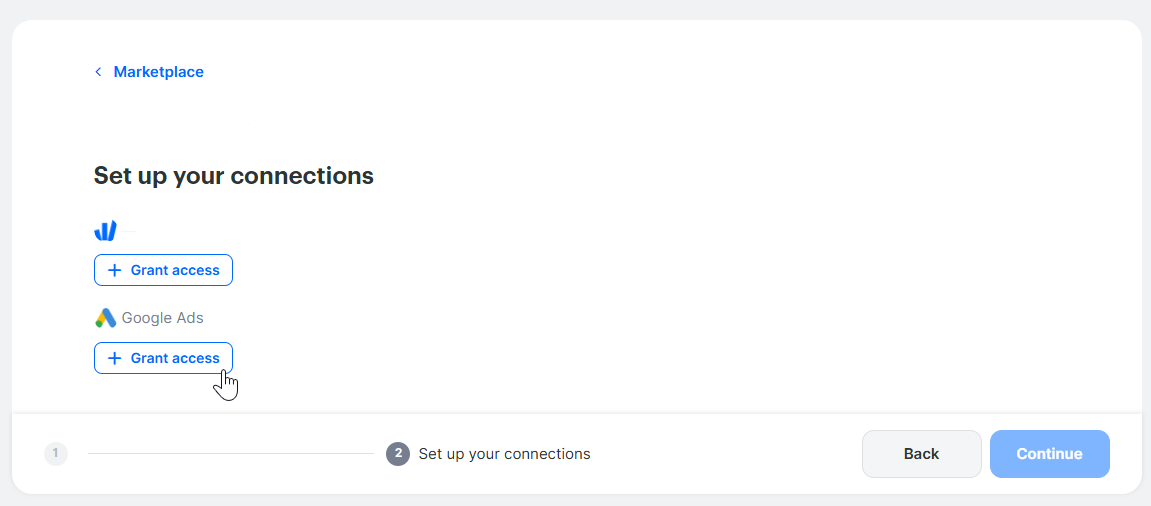Image resolution: width=1151 pixels, height=506 pixels.
Task: Grant access for Google Ads
Action: click(x=164, y=358)
